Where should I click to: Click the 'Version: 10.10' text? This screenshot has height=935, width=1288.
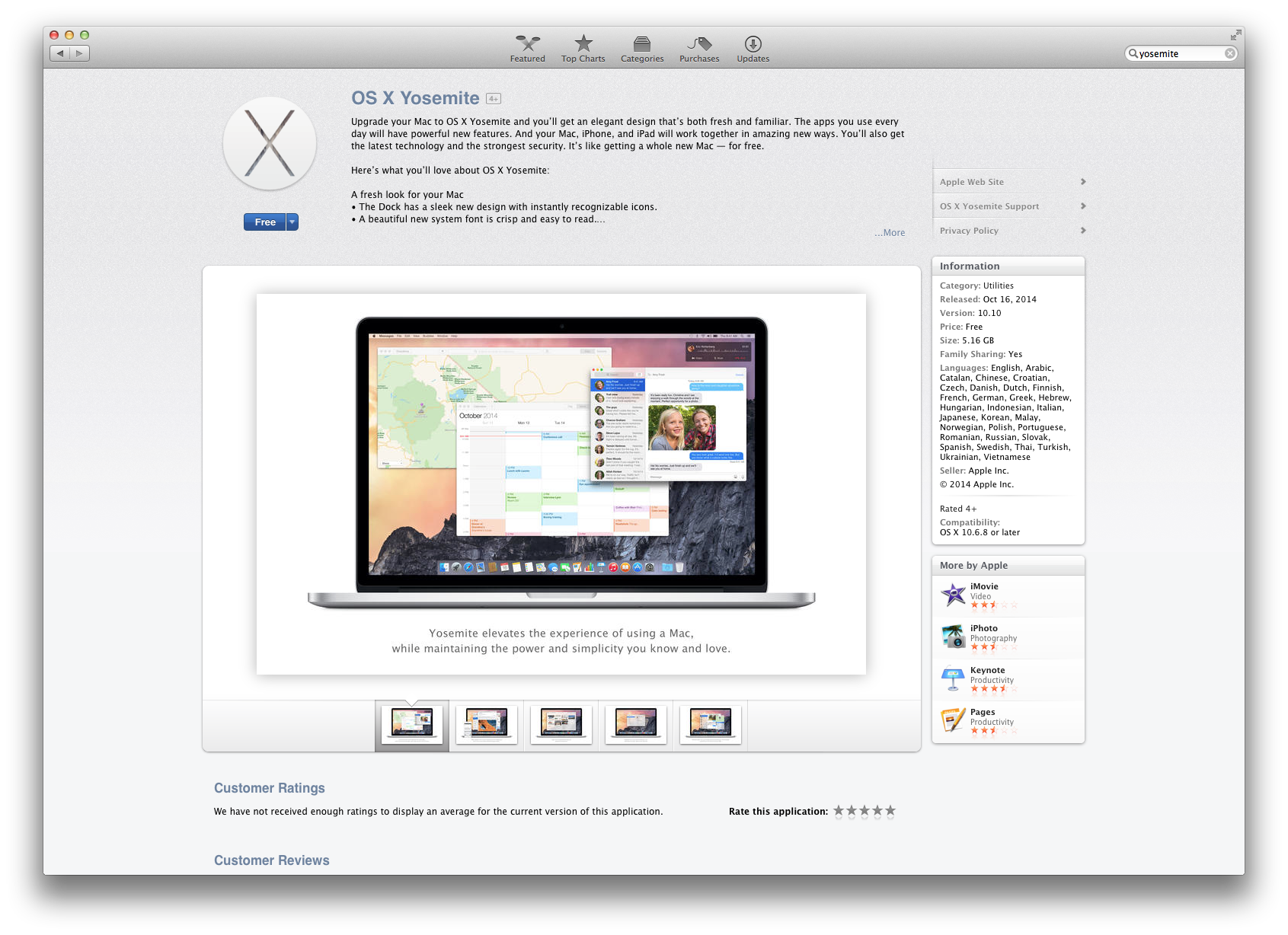(x=970, y=313)
